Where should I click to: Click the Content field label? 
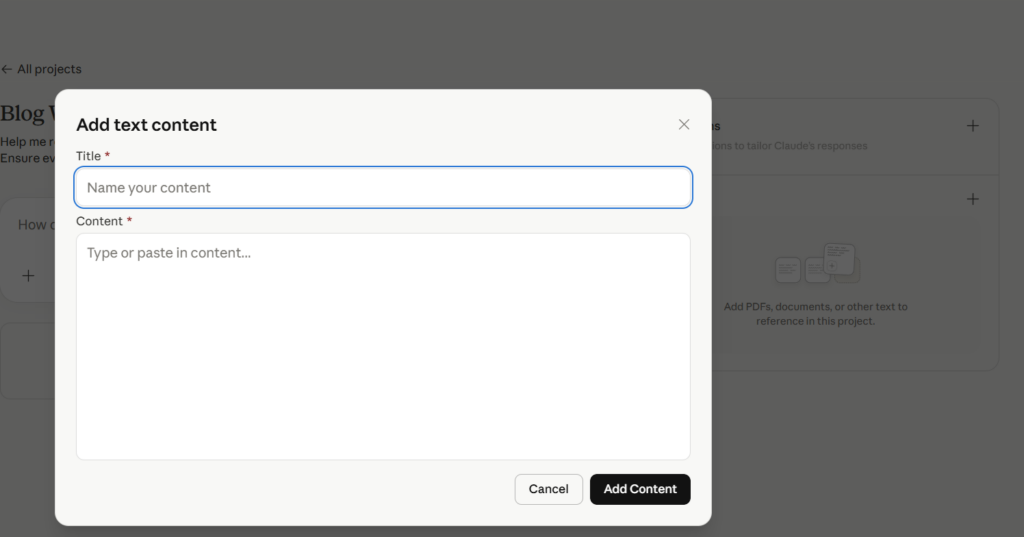tap(99, 221)
